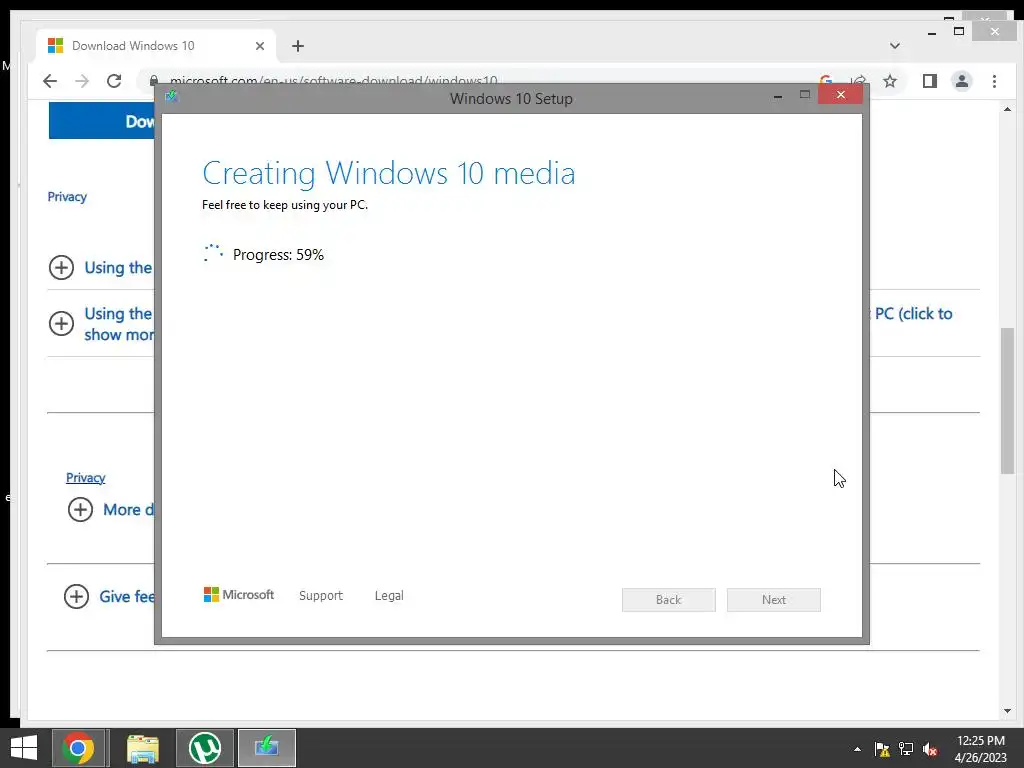The height and width of the screenshot is (768, 1024).
Task: Open the Support link in Setup
Action: tap(321, 596)
